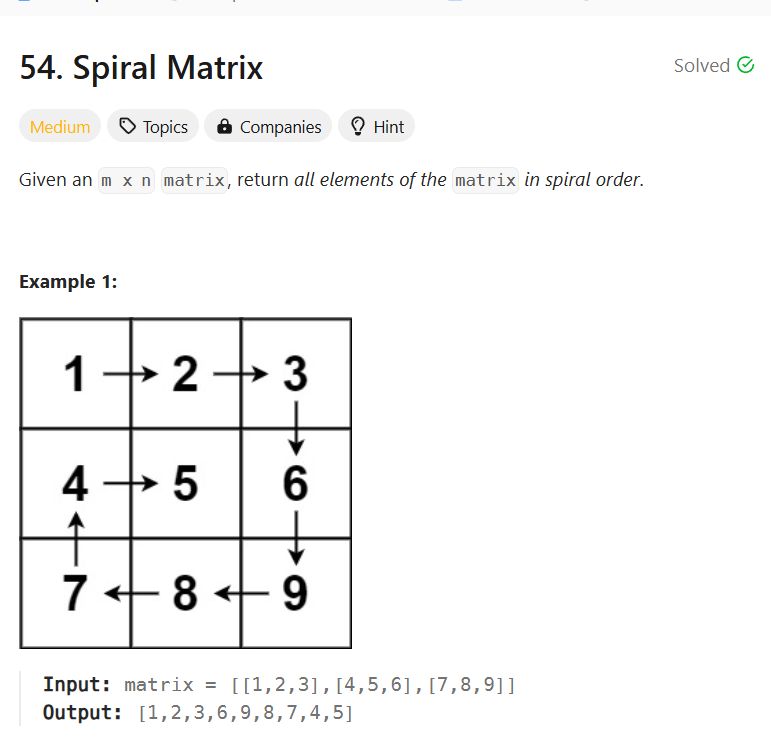
Task: Click the matrix cell containing 7
Action: point(76,593)
